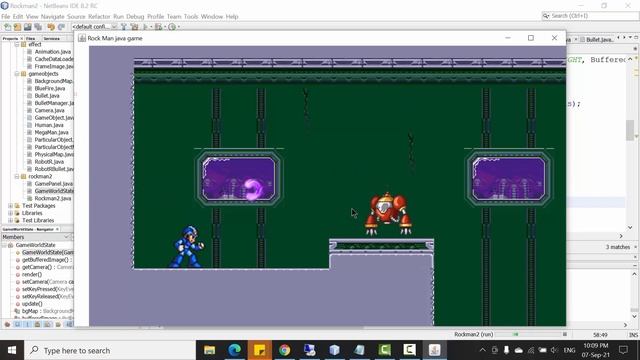Screen dimensions: 640x360
Task: Click the Camtasia green C taskbar icon
Action: point(384,350)
